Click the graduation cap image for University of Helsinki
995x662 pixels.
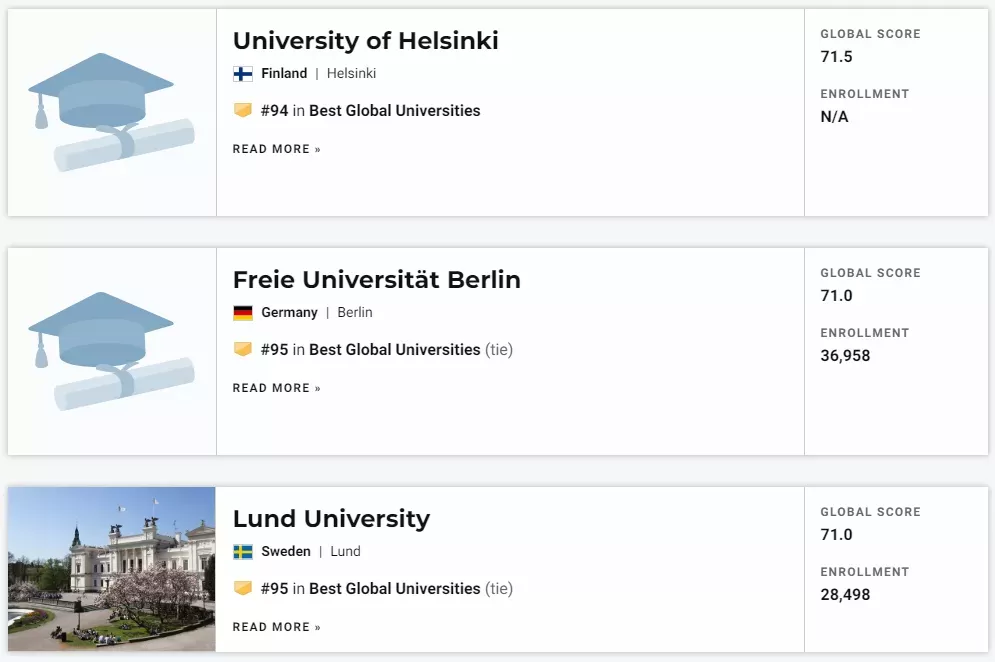[112, 112]
